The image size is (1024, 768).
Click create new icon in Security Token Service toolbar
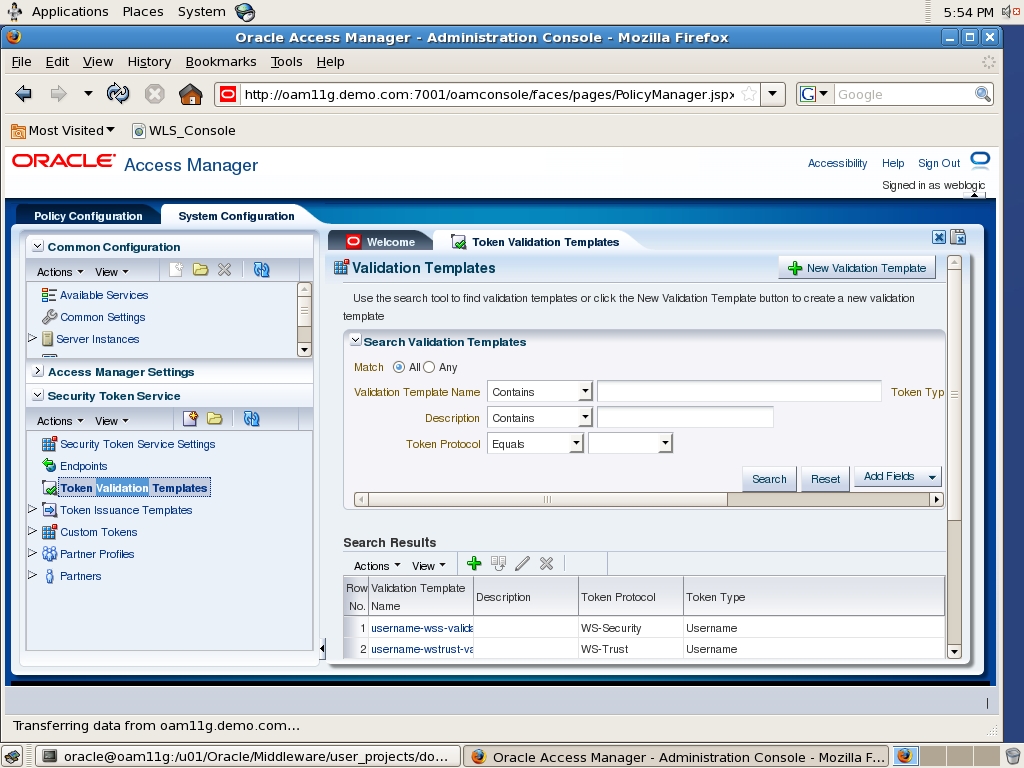click(x=190, y=419)
